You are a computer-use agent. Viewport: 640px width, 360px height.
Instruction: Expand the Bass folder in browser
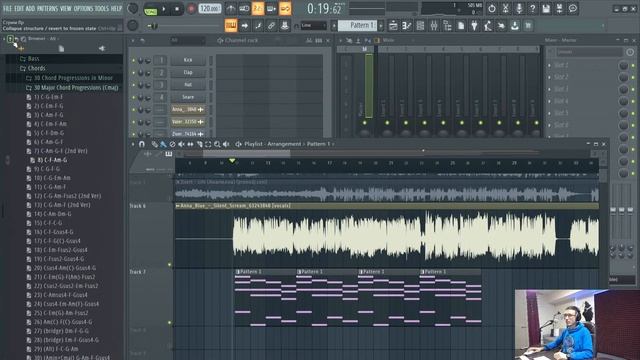pos(33,59)
